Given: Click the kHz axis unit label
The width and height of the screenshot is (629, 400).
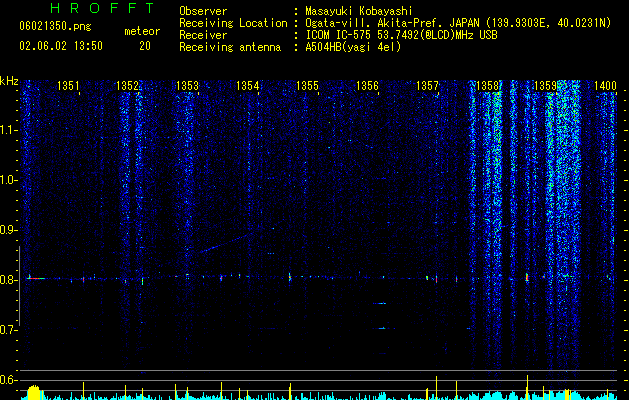Looking at the screenshot, I should 9,81.
